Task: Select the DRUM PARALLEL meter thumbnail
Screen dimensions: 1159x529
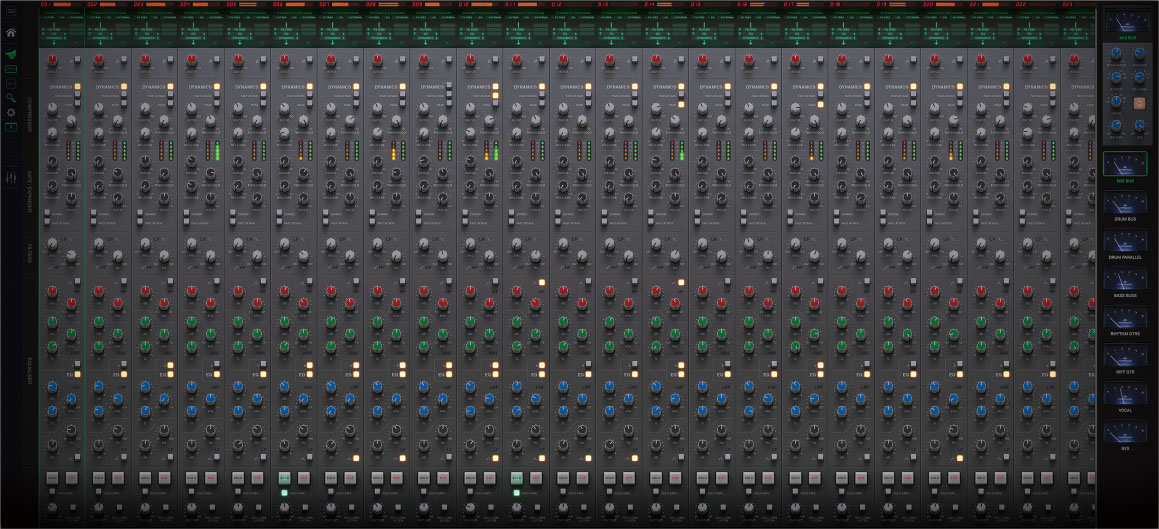Action: pos(1125,241)
